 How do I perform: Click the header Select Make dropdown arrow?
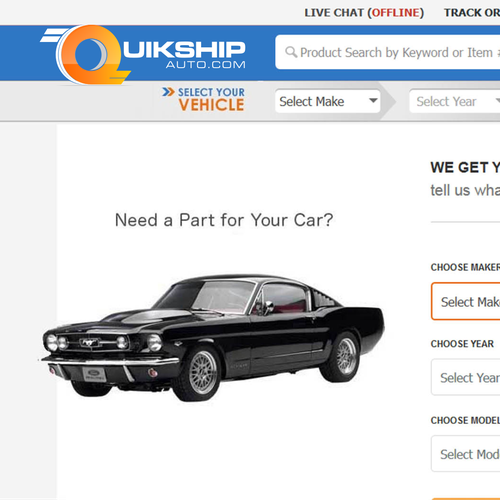tap(373, 100)
